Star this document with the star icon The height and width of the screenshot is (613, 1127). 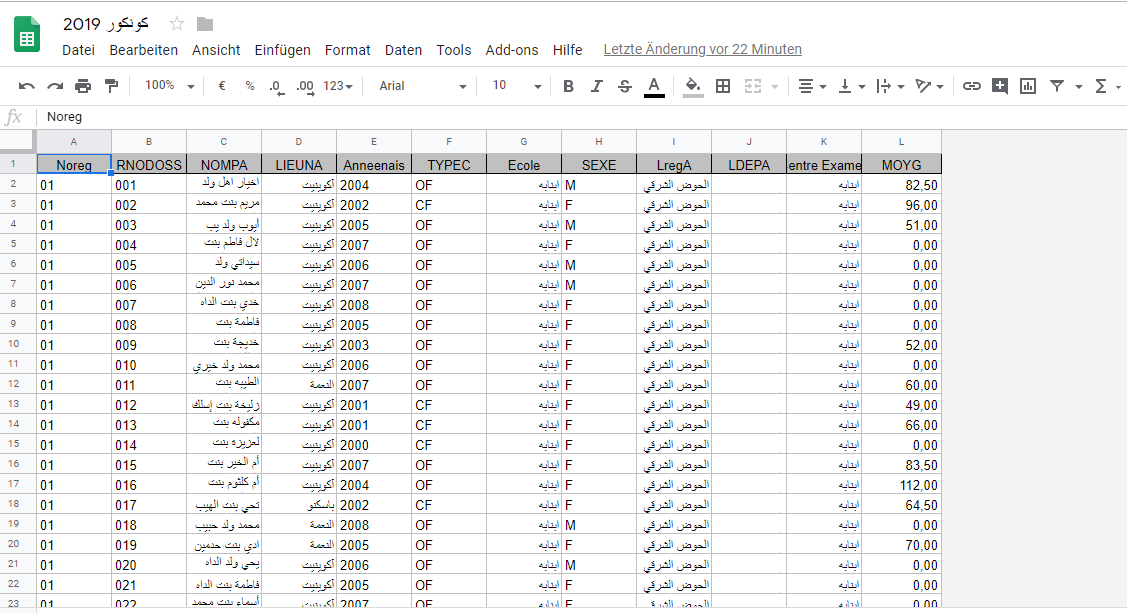click(x=177, y=24)
